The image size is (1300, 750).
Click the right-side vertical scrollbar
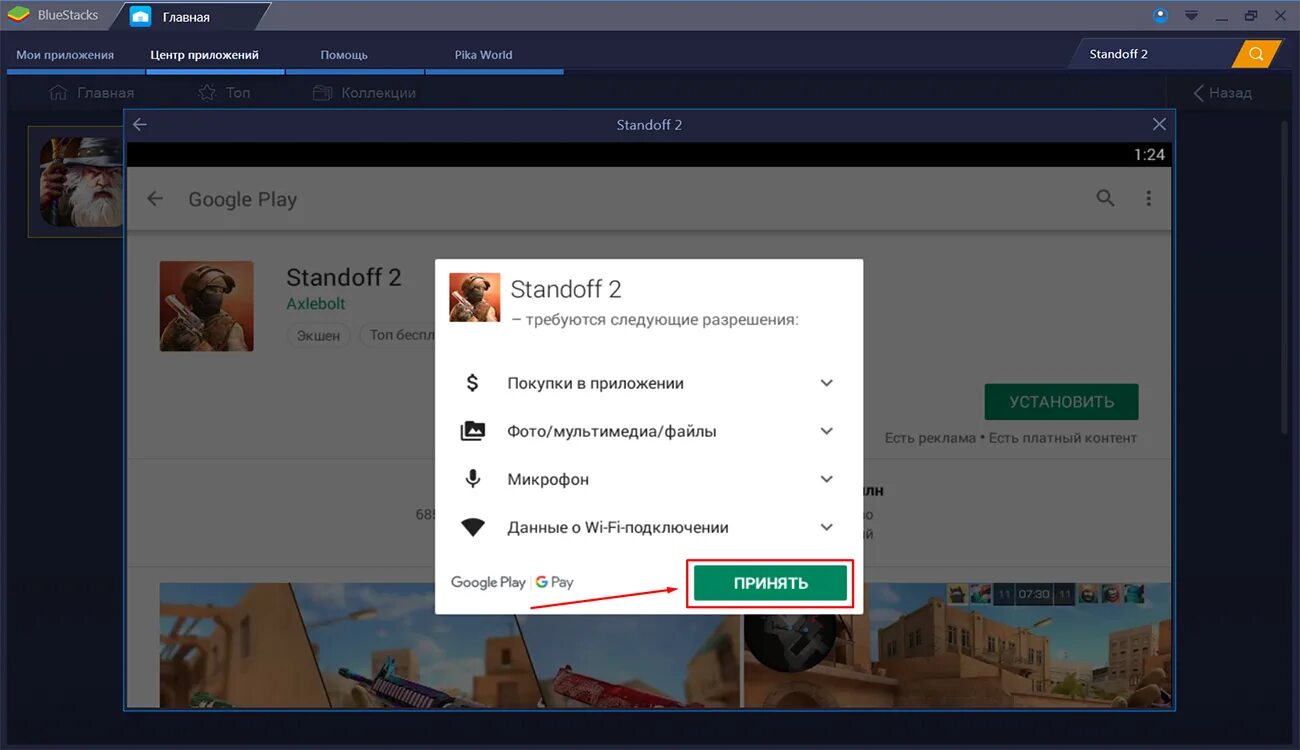(1286, 278)
